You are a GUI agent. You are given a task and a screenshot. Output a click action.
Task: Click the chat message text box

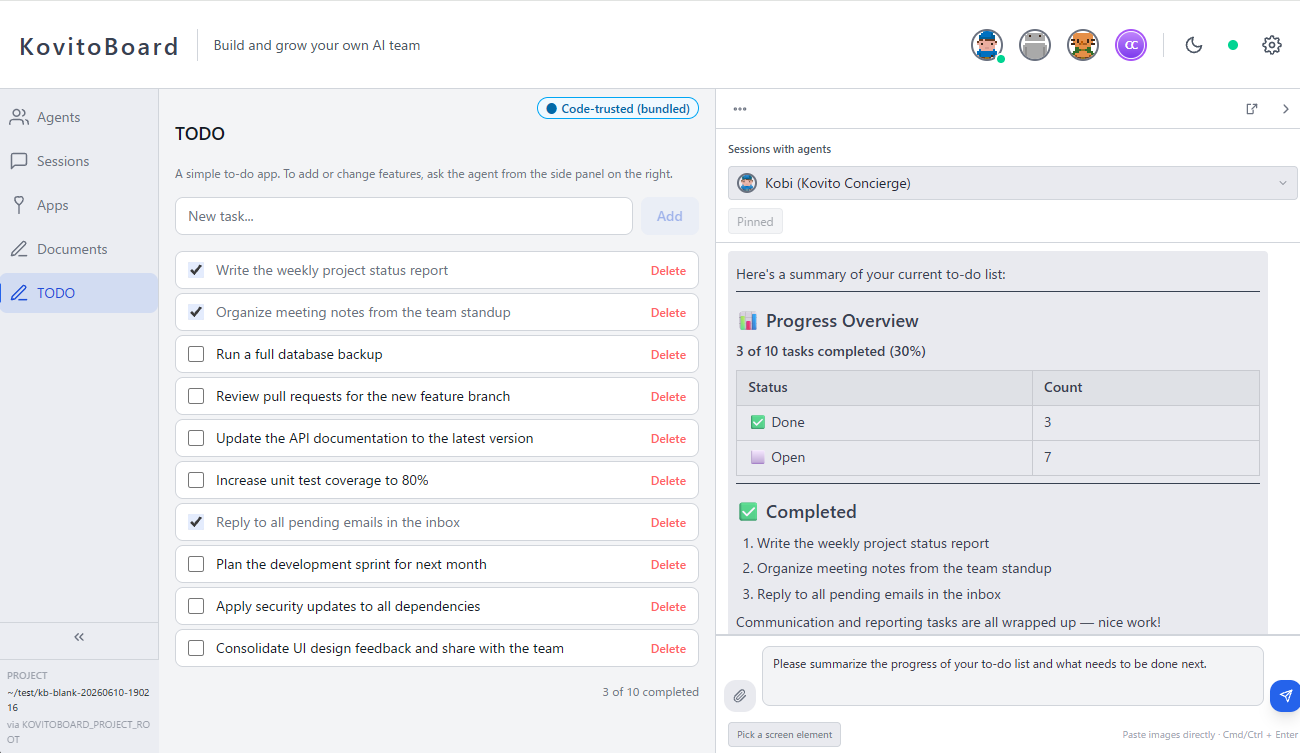[x=1013, y=676]
